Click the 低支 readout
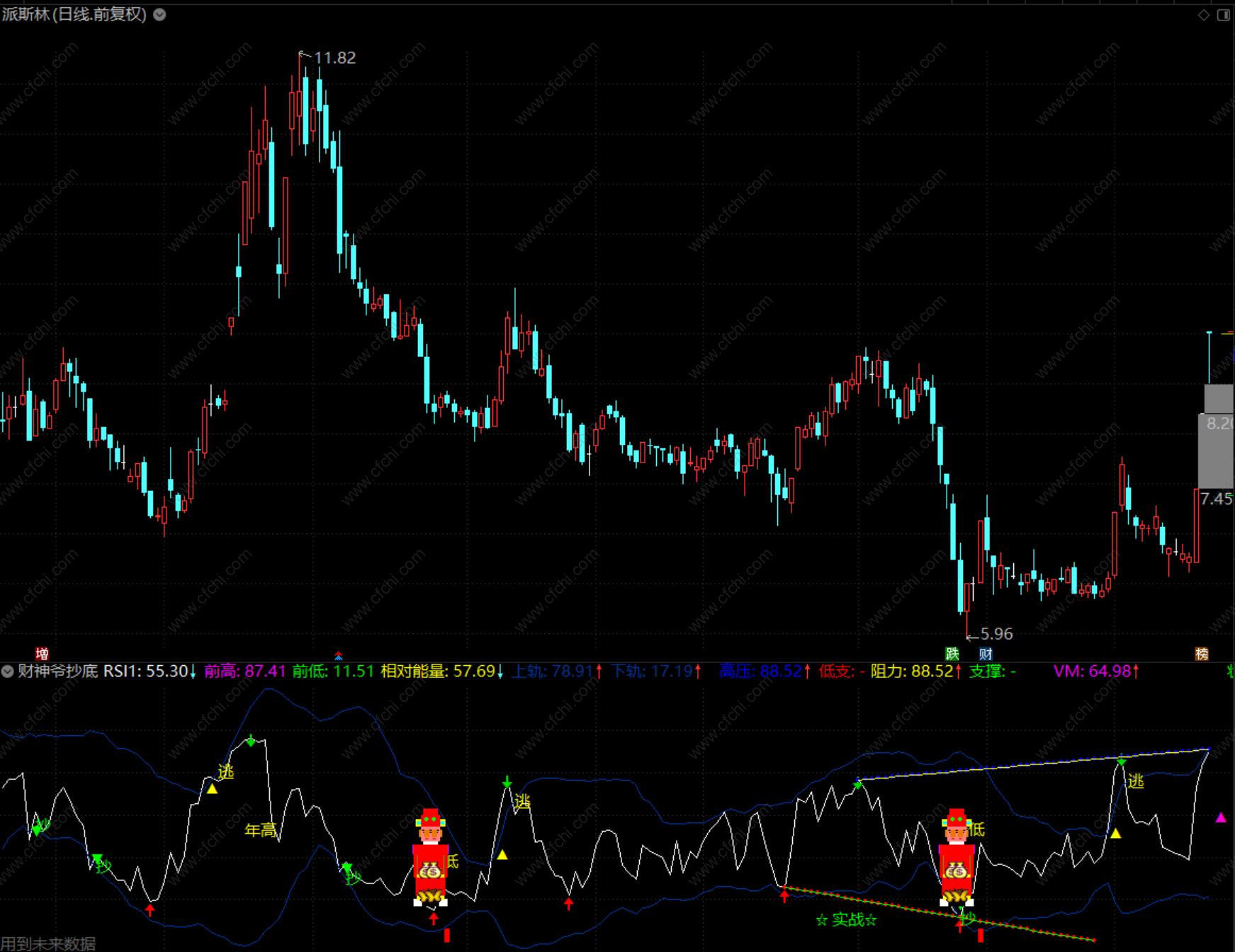 [842, 671]
